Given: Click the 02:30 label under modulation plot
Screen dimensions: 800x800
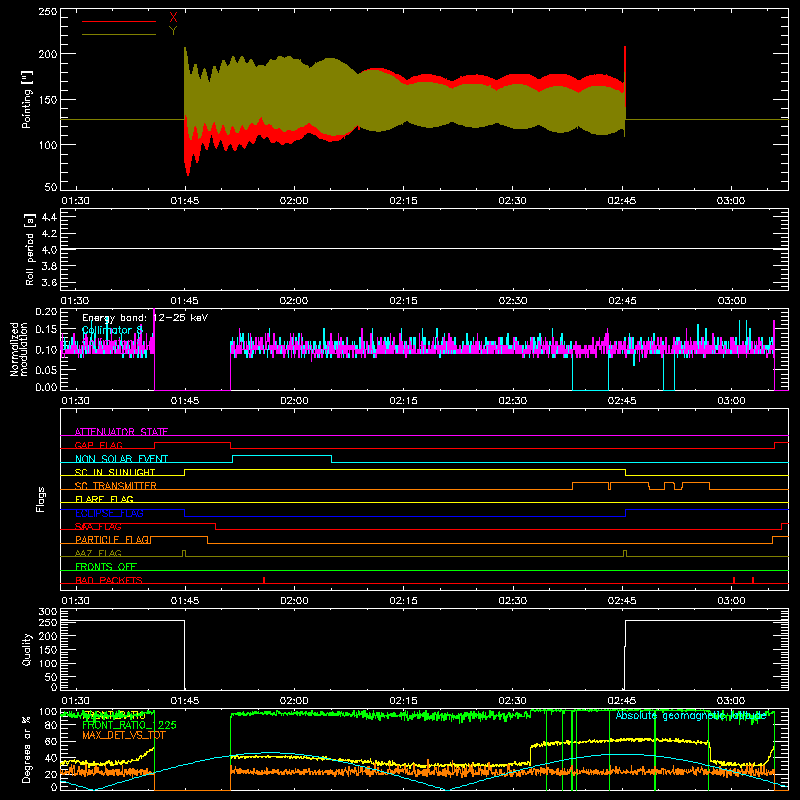Looking at the screenshot, I should point(512,401).
